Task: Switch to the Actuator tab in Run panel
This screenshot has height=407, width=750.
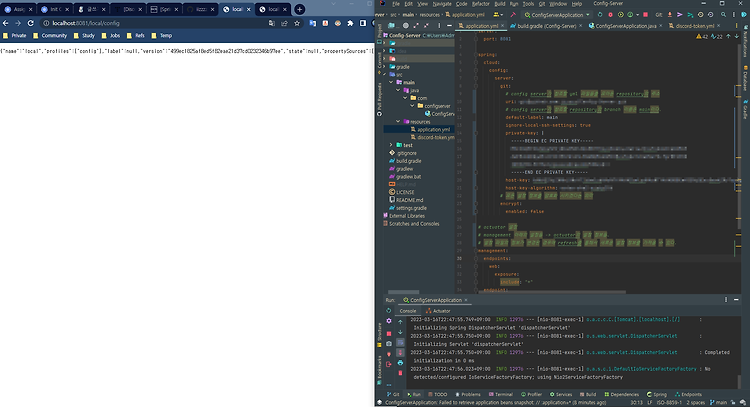Action: point(438,311)
